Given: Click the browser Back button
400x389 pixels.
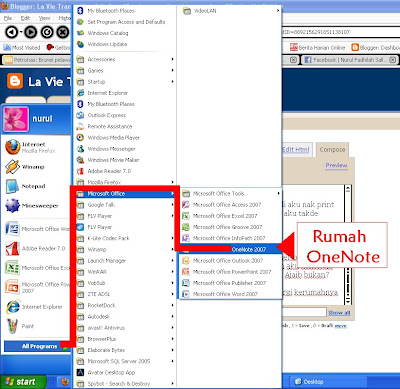Looking at the screenshot, I should tap(12, 32).
